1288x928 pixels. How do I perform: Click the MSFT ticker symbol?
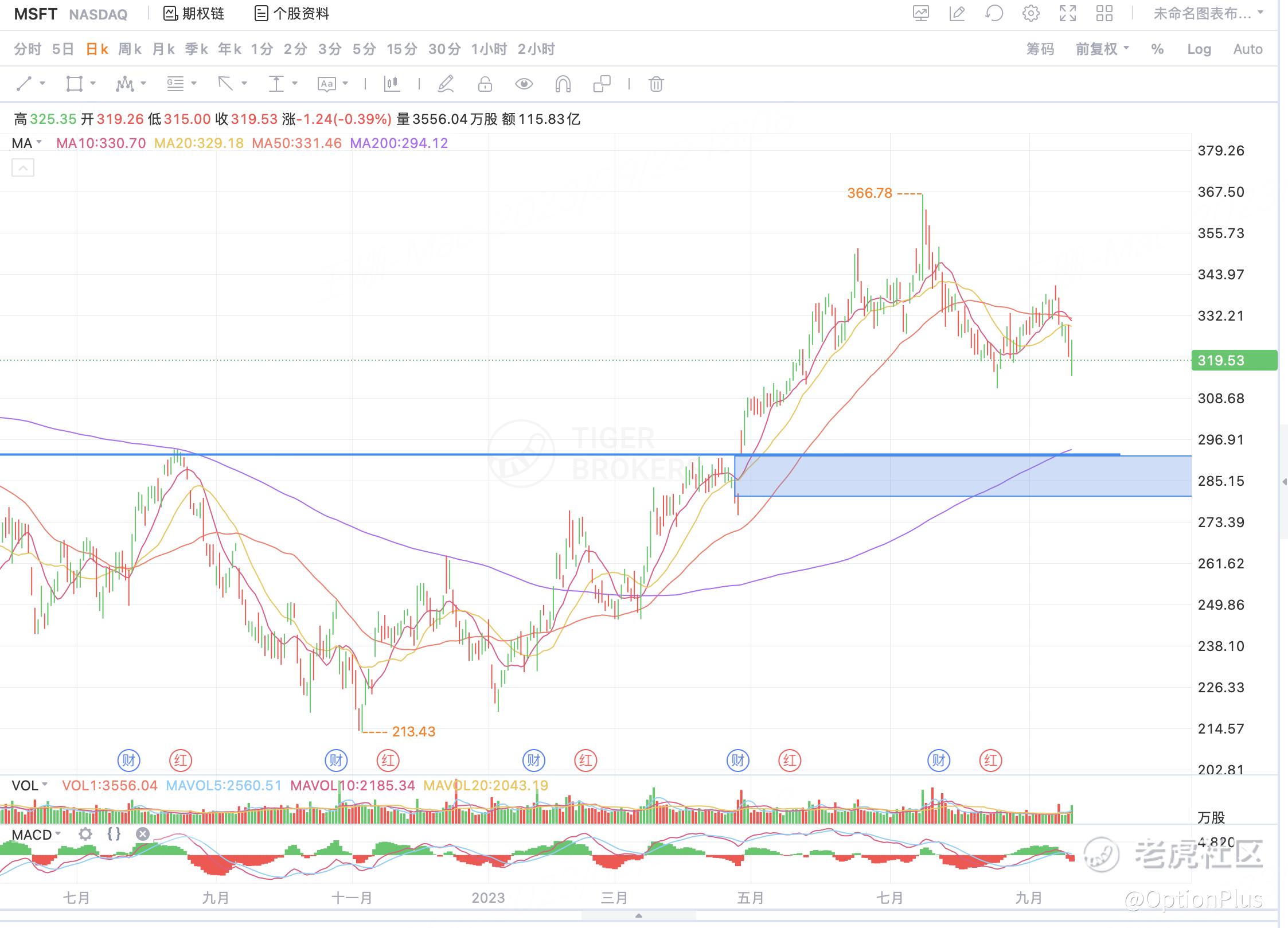tap(36, 14)
